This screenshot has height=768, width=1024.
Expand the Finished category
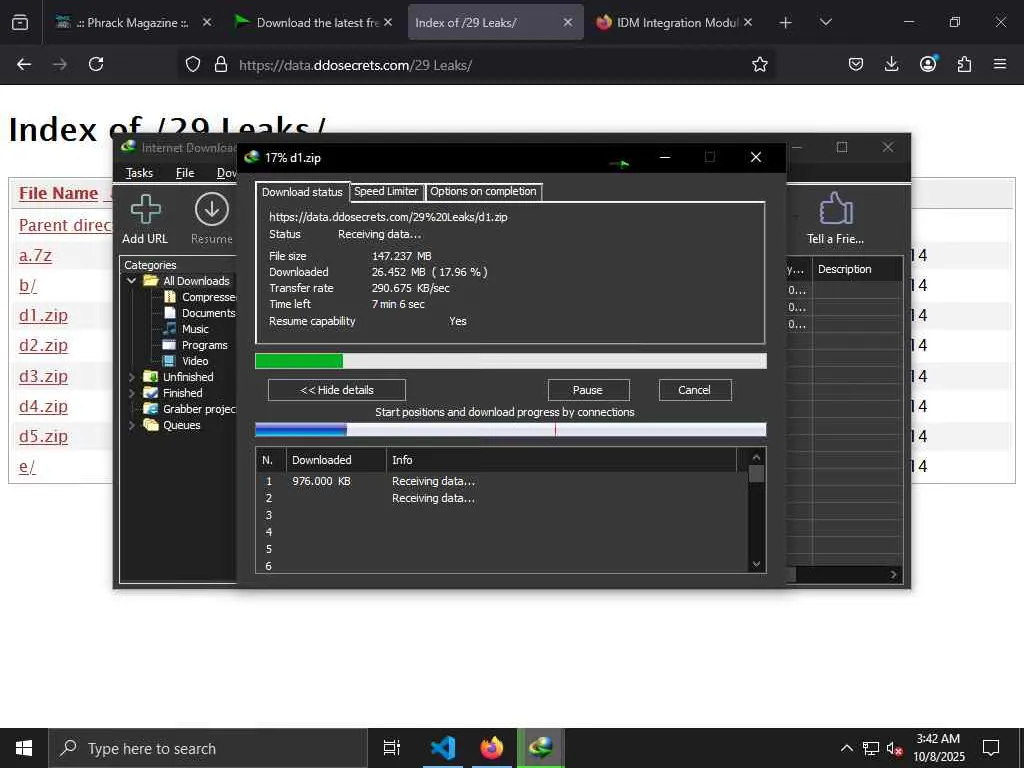[x=131, y=393]
